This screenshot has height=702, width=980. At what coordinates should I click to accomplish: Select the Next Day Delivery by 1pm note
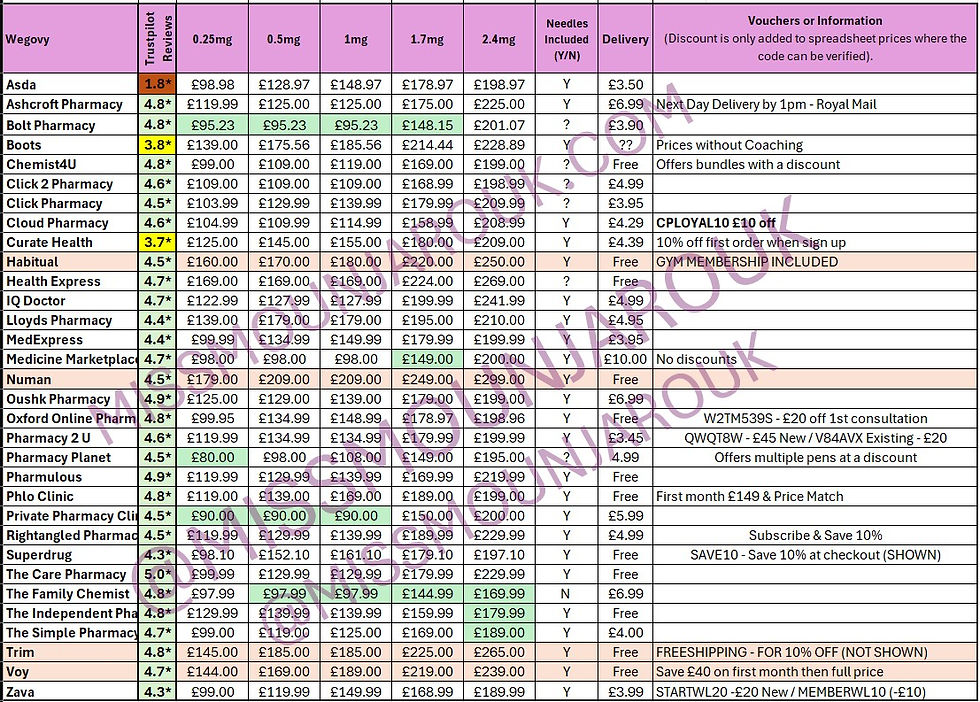[x=815, y=104]
